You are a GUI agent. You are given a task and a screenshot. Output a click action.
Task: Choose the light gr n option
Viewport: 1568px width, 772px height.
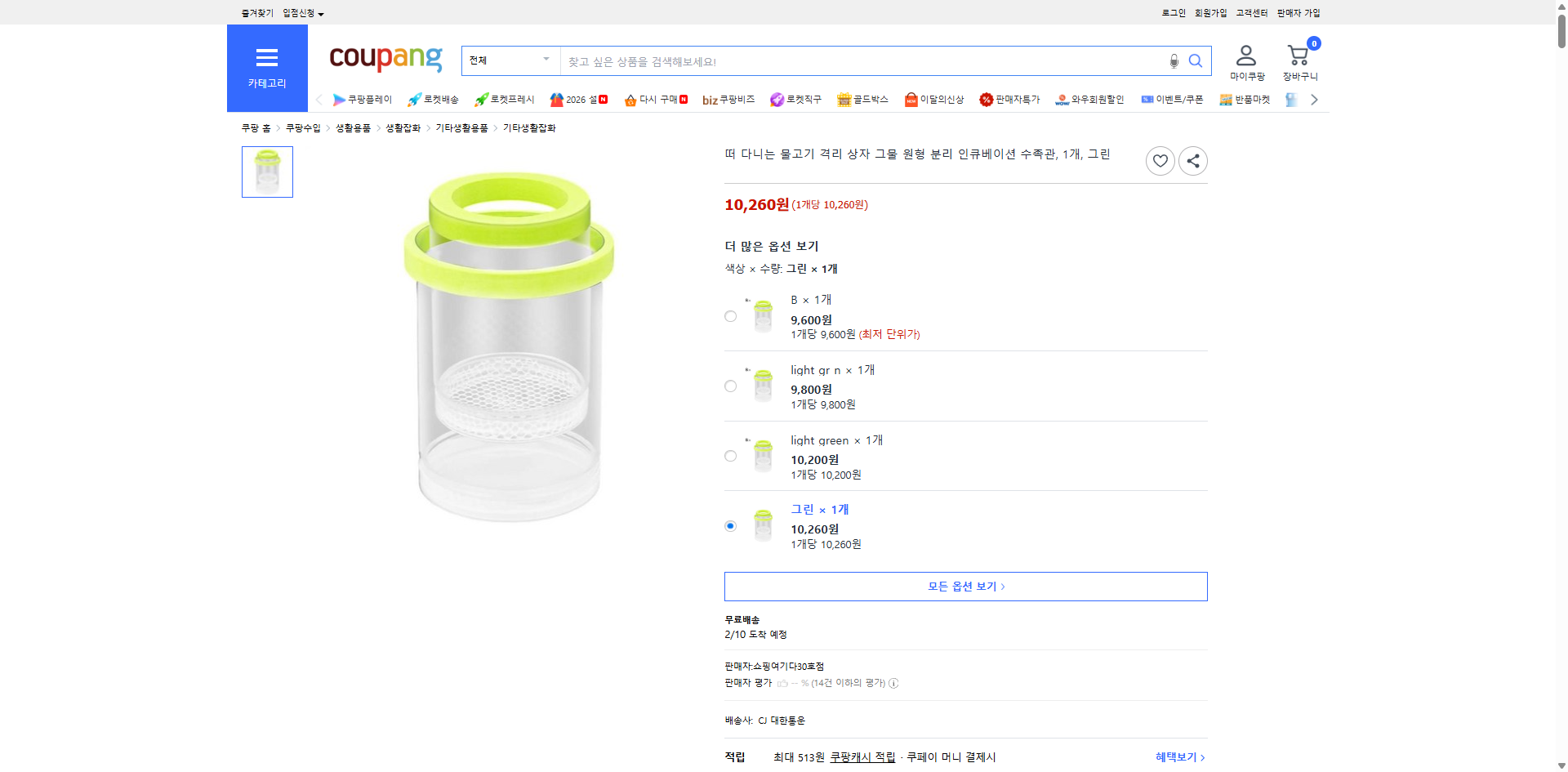pyautogui.click(x=729, y=386)
